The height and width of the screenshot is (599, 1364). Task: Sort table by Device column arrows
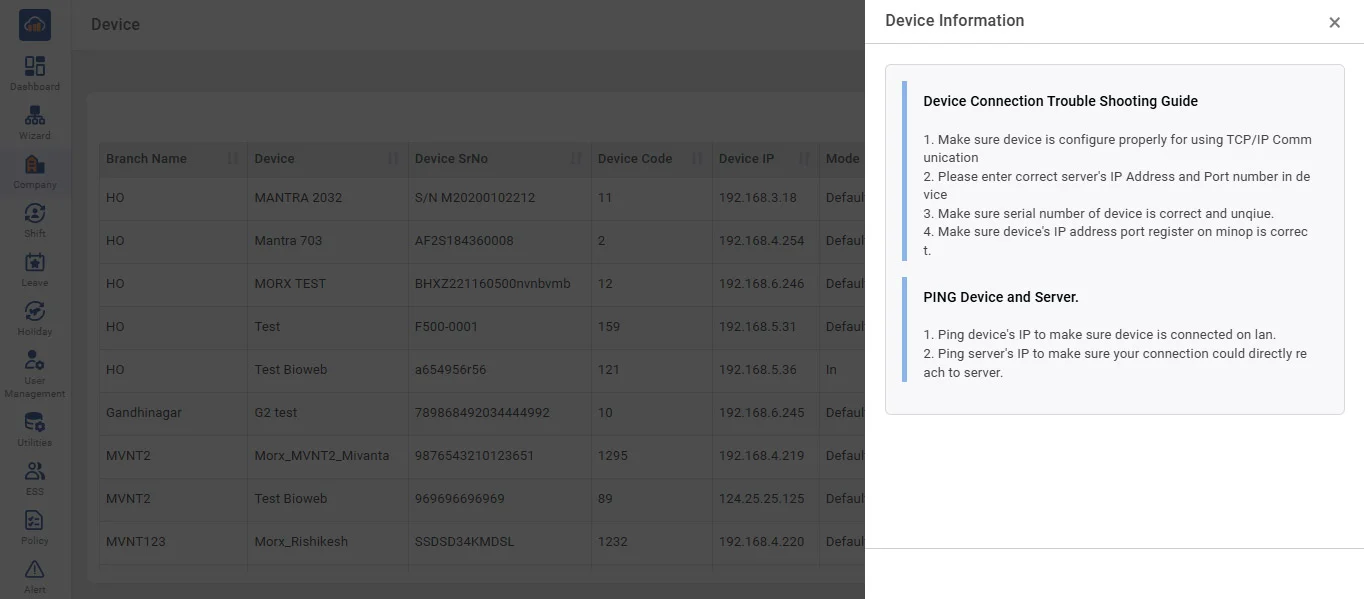click(x=393, y=159)
